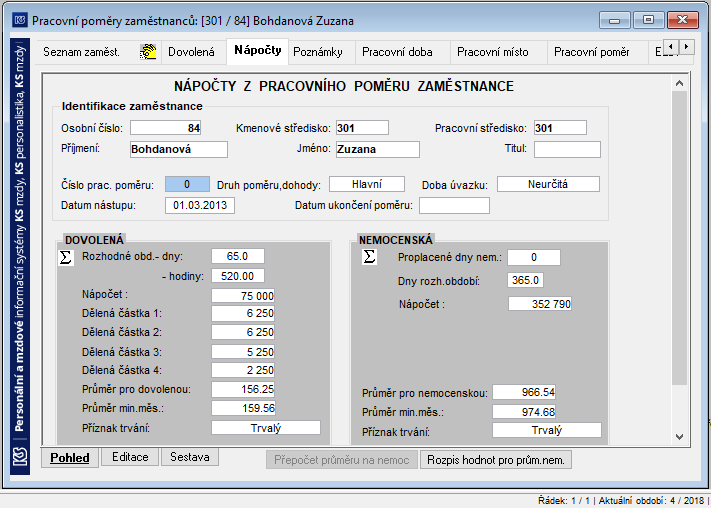711x508 pixels.
Task: Switch to Editace mode
Action: (x=130, y=457)
